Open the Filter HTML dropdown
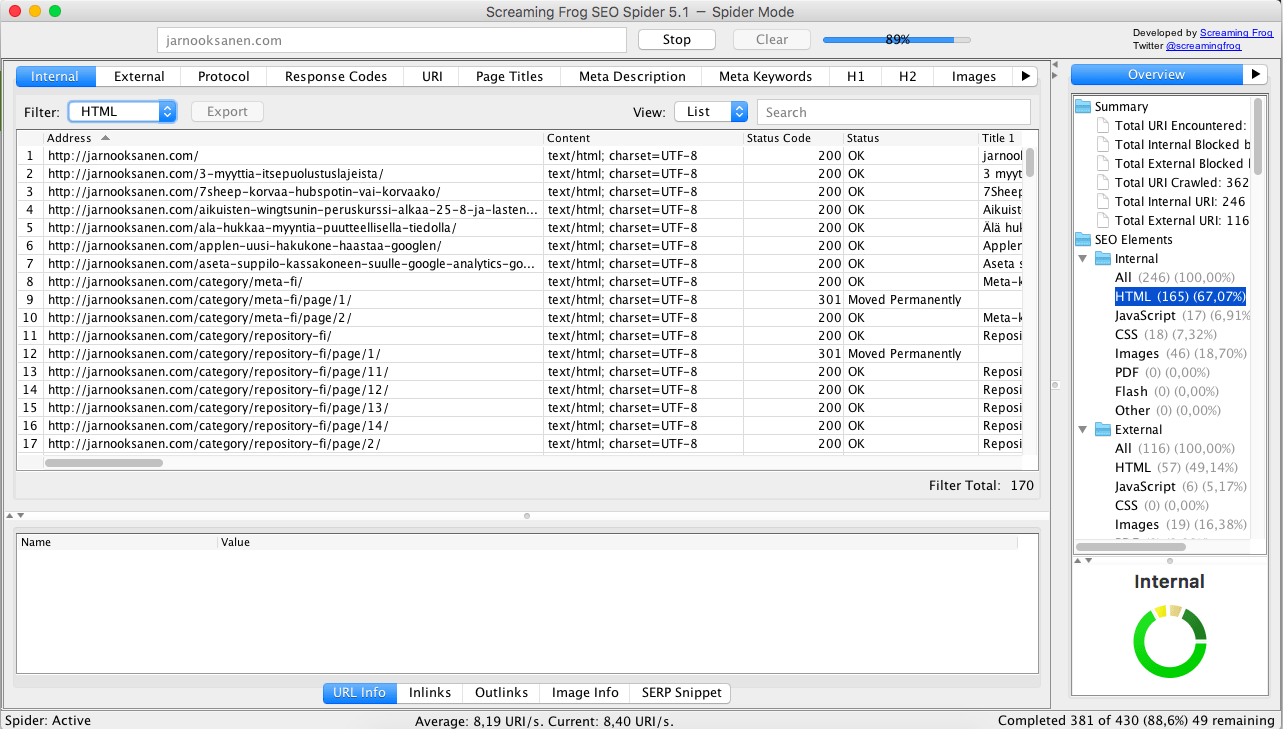Screen dimensions: 1283x729 pos(122,112)
